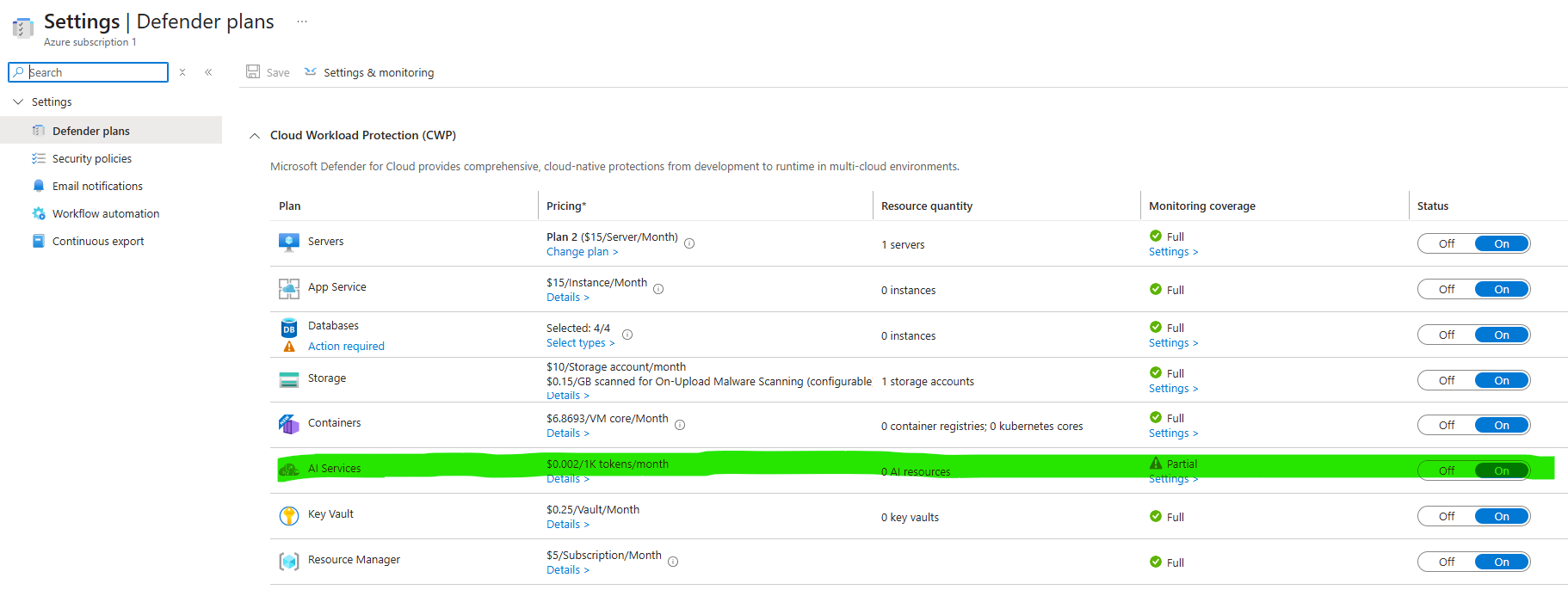This screenshot has width=1568, height=590.
Task: Collapse the Cloud Workload Protection section
Action: 255,136
